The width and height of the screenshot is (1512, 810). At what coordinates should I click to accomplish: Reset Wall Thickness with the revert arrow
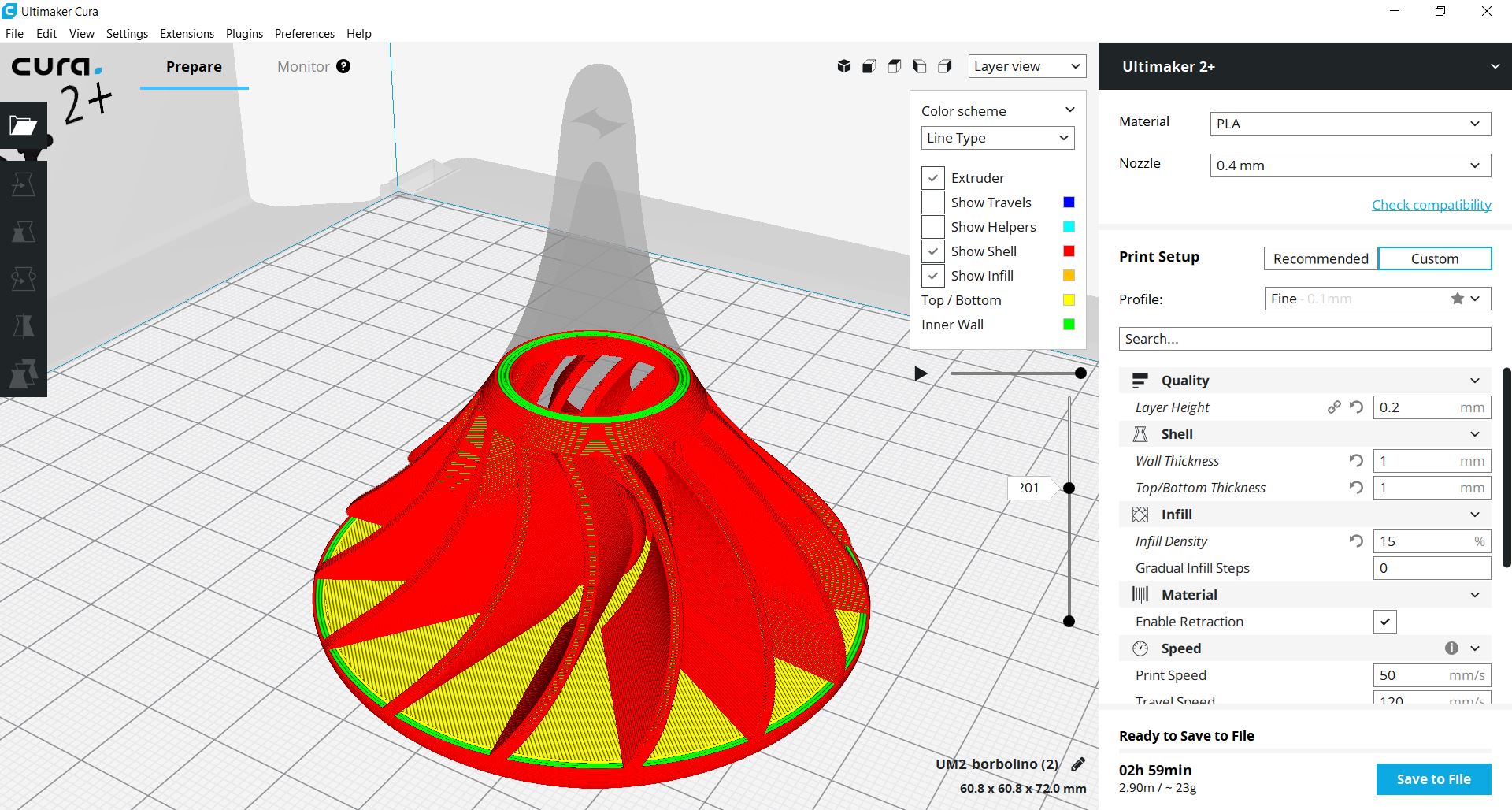[1356, 460]
